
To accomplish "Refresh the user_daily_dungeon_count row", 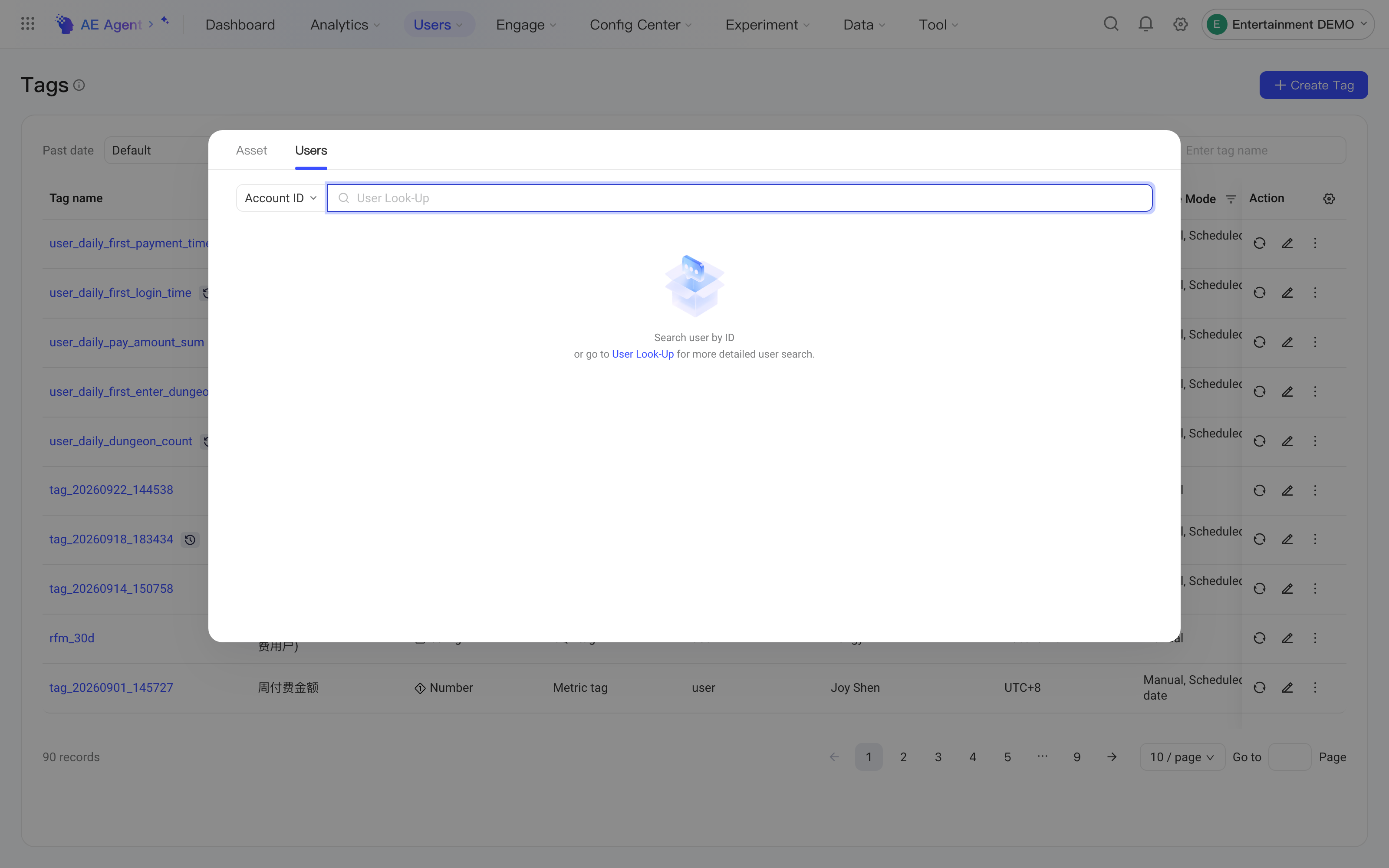I will tap(1259, 441).
